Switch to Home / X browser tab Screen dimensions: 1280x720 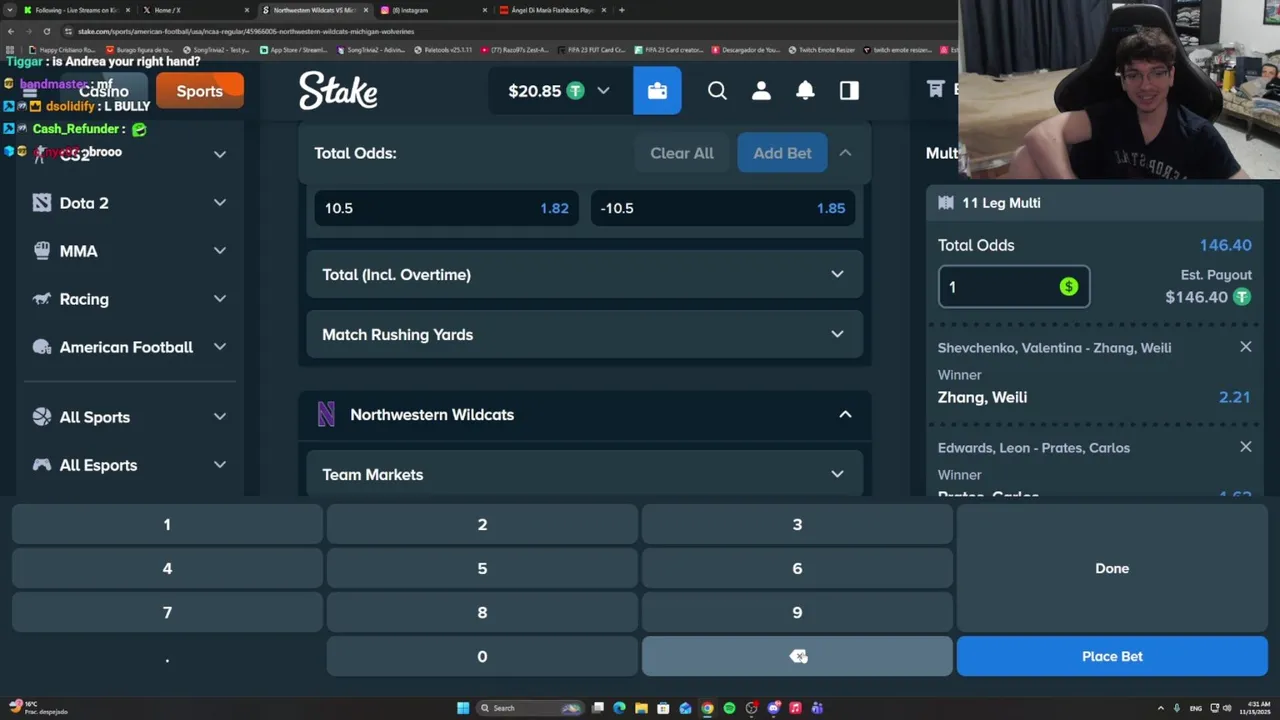click(x=195, y=10)
